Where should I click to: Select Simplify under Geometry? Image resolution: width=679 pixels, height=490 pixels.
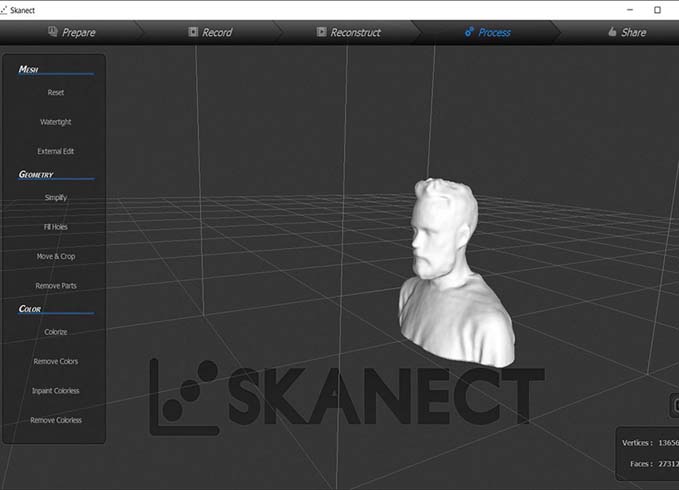pyautogui.click(x=56, y=198)
